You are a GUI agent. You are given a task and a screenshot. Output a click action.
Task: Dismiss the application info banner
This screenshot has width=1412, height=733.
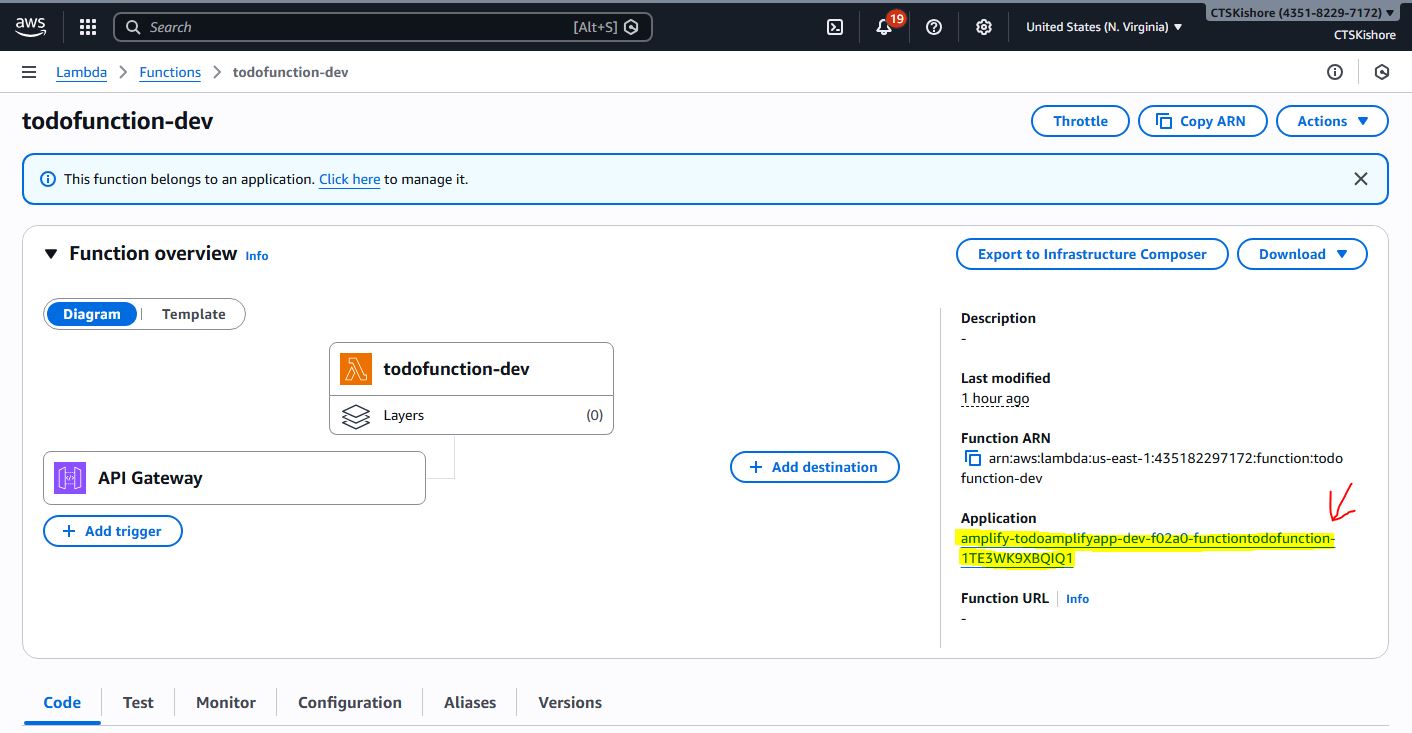point(1360,179)
